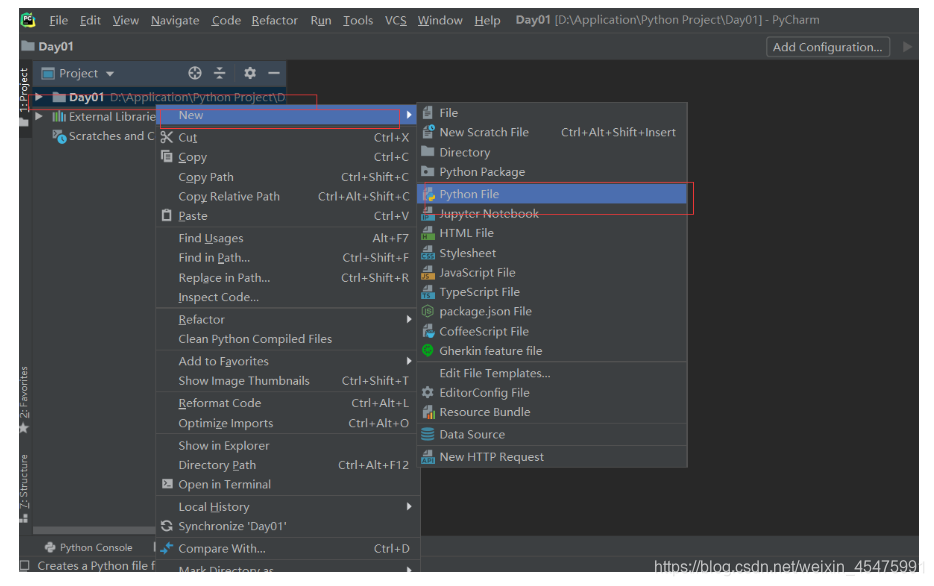Click the JavaScript File icon
The image size is (934, 586).
point(428,273)
